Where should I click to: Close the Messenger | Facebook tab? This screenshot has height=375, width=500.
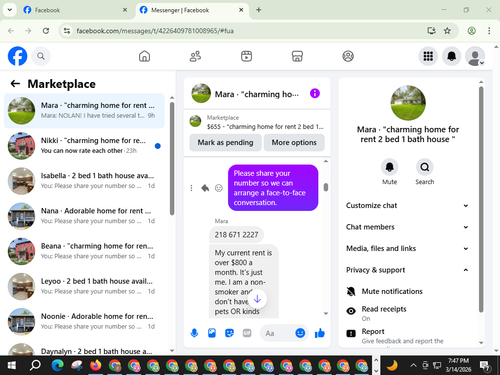[x=241, y=10]
